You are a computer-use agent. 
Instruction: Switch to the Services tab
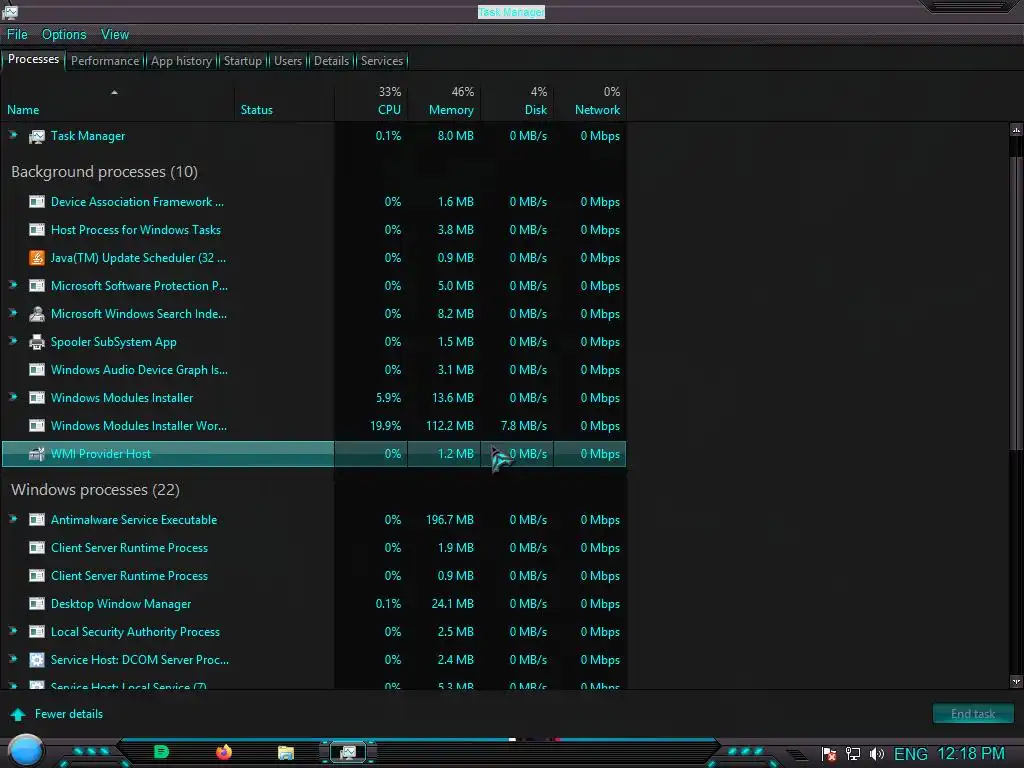tap(382, 61)
